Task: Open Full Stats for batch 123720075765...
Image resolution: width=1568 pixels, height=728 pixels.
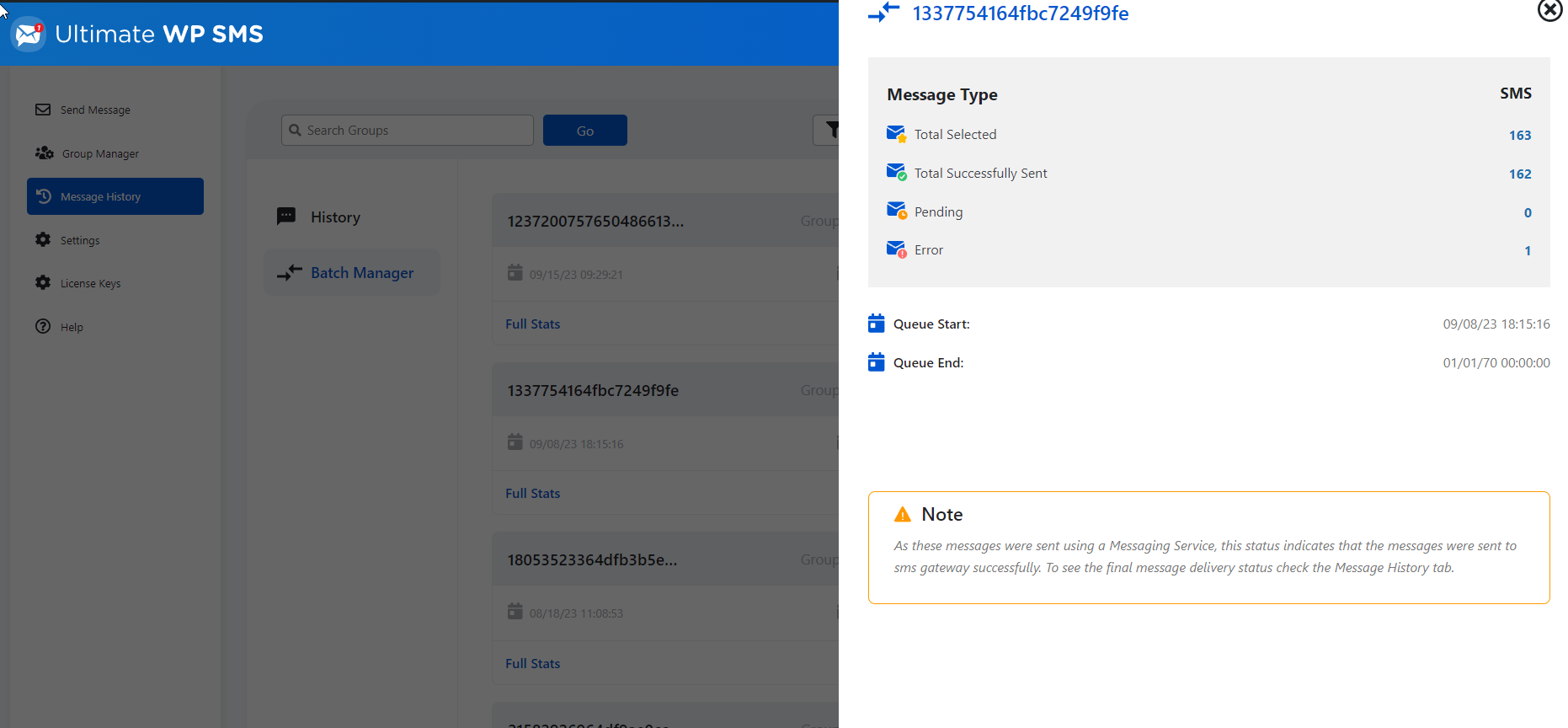Action: click(532, 324)
